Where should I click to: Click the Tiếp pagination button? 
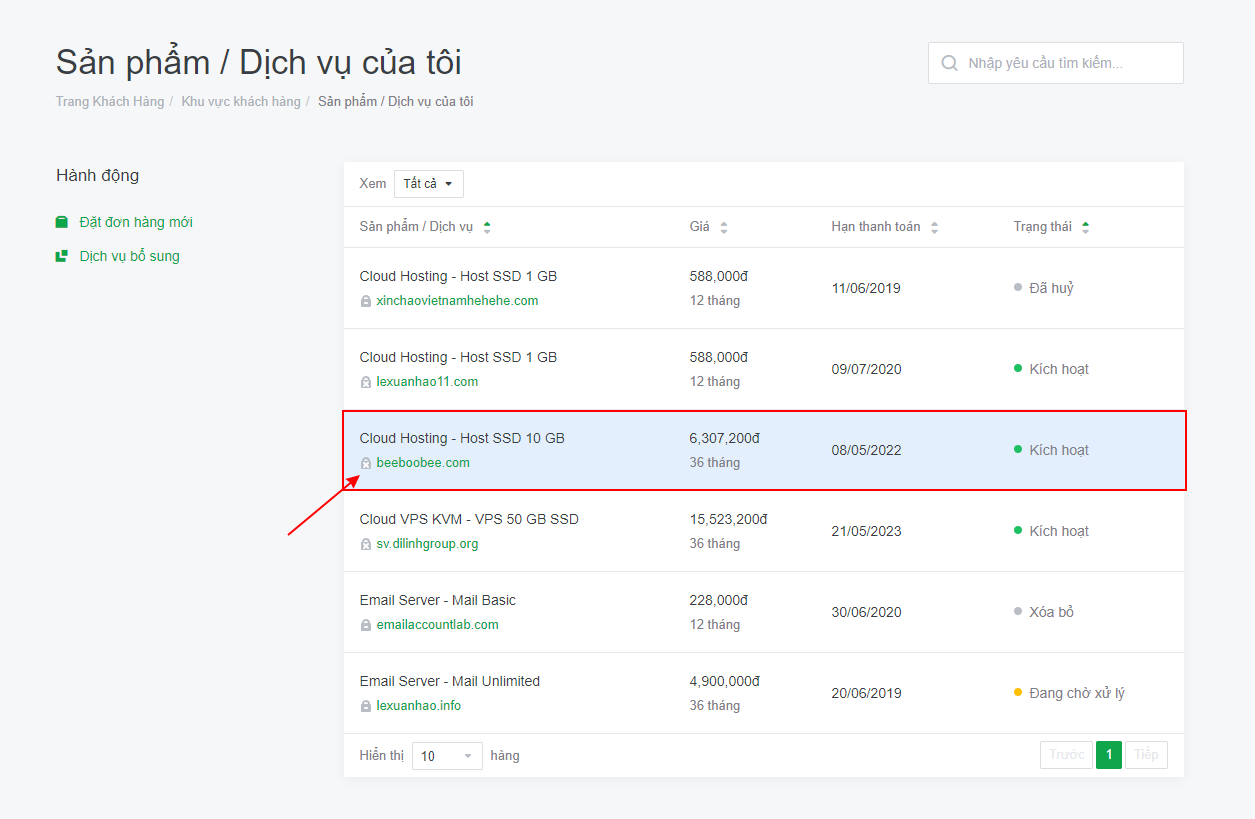[1146, 755]
